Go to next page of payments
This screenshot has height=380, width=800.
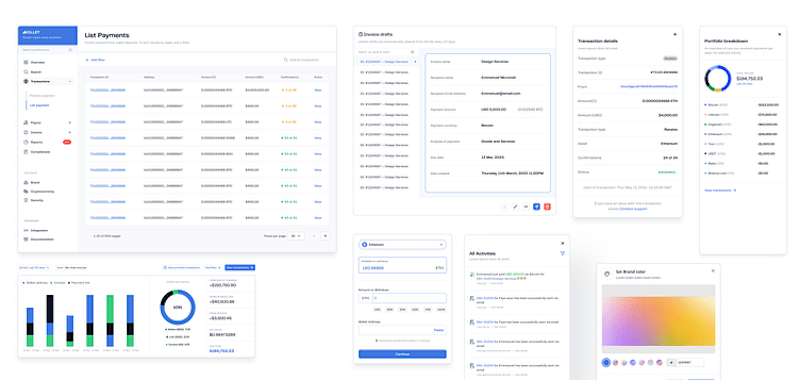click(x=325, y=236)
